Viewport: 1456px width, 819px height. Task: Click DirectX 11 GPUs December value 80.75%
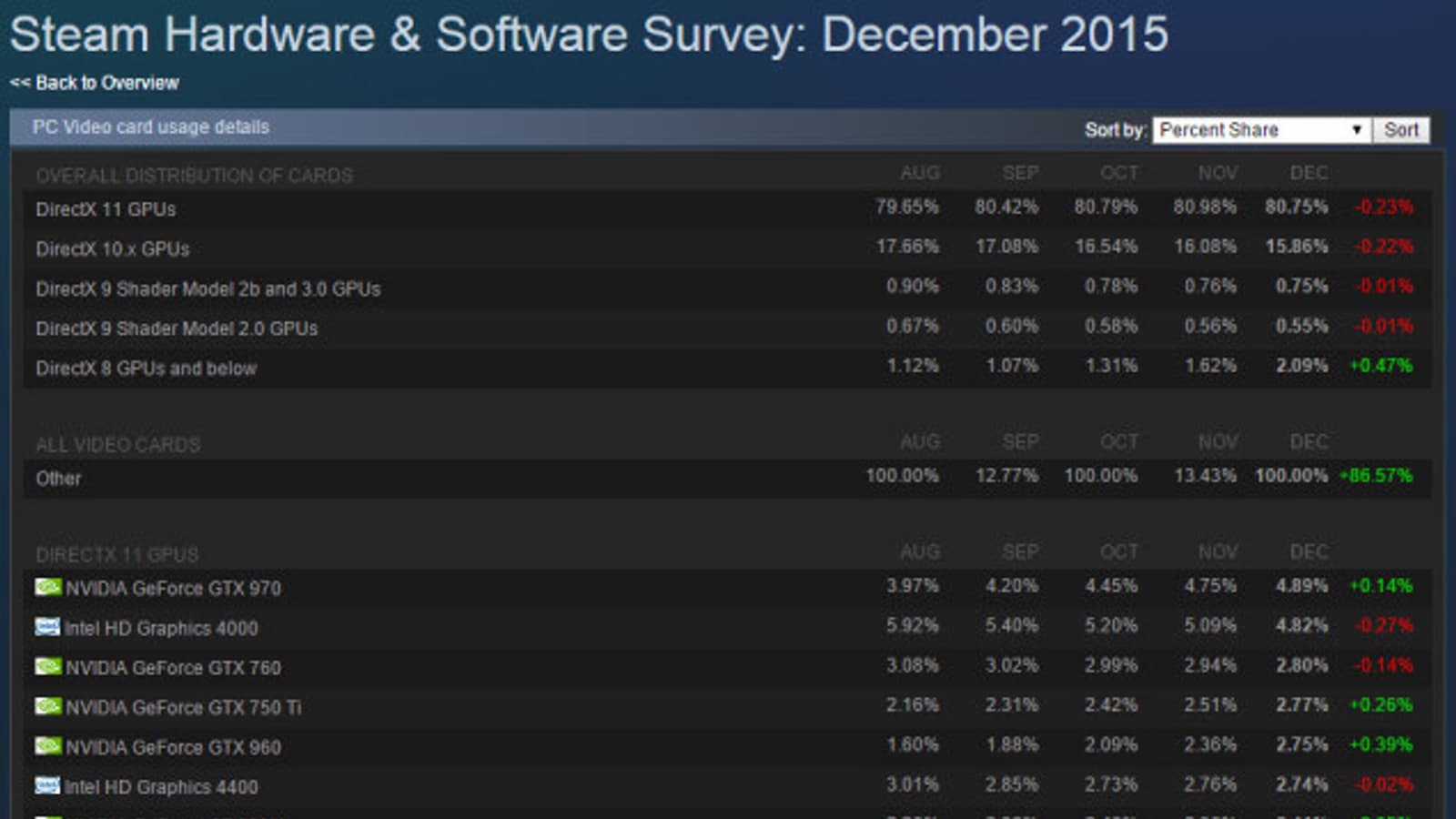pyautogui.click(x=1296, y=207)
